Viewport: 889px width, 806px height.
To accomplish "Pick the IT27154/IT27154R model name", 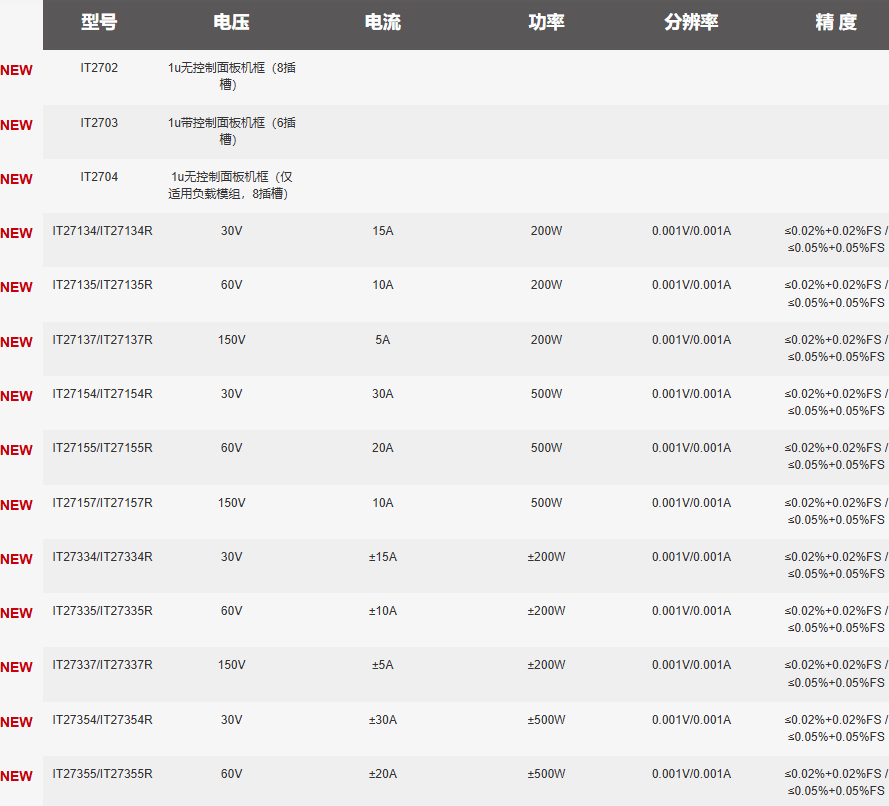I will click(x=103, y=393).
